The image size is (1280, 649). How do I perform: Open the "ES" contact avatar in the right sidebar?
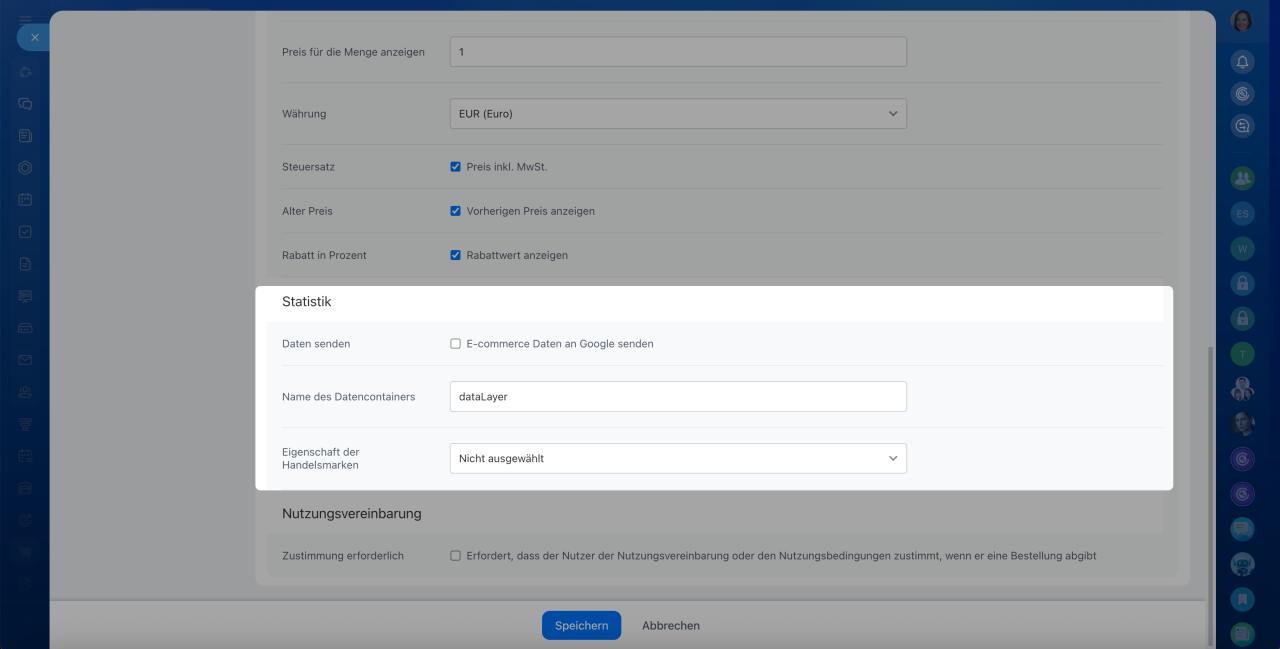pos(1242,213)
